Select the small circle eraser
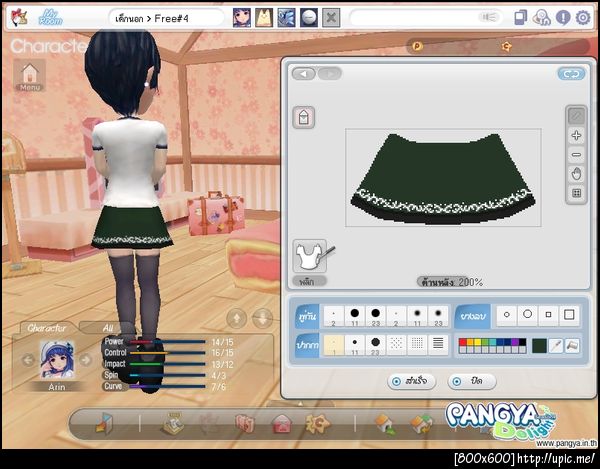Screen dimensions: 600x469 tap(507, 315)
